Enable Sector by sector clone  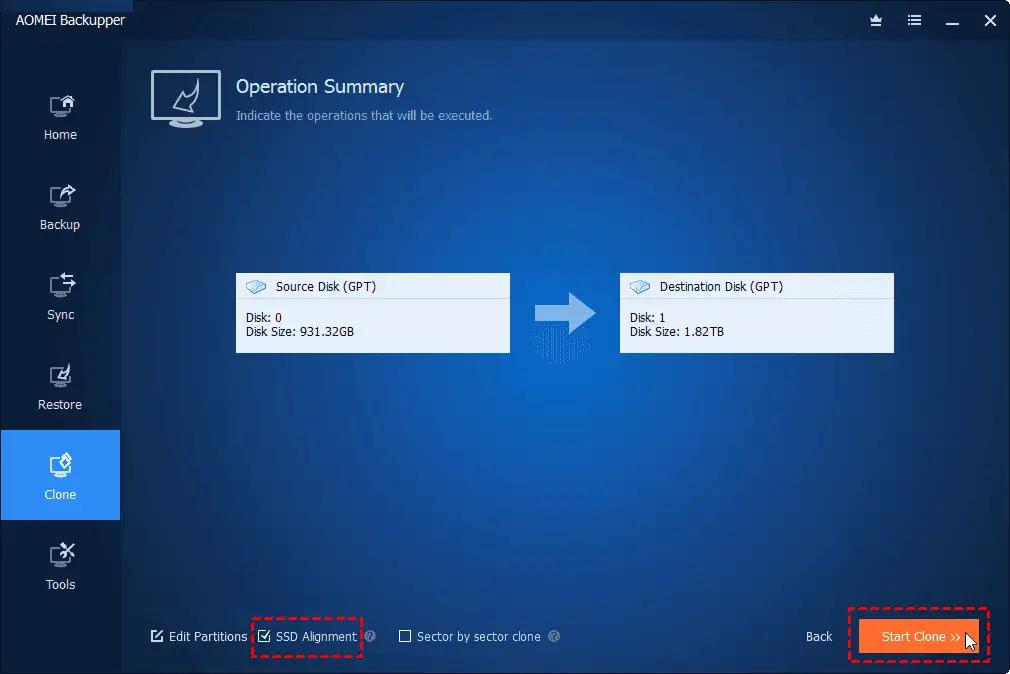[x=405, y=636]
